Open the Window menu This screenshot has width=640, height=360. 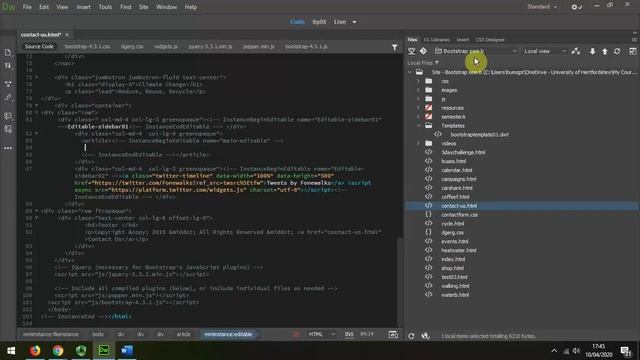pyautogui.click(x=167, y=7)
